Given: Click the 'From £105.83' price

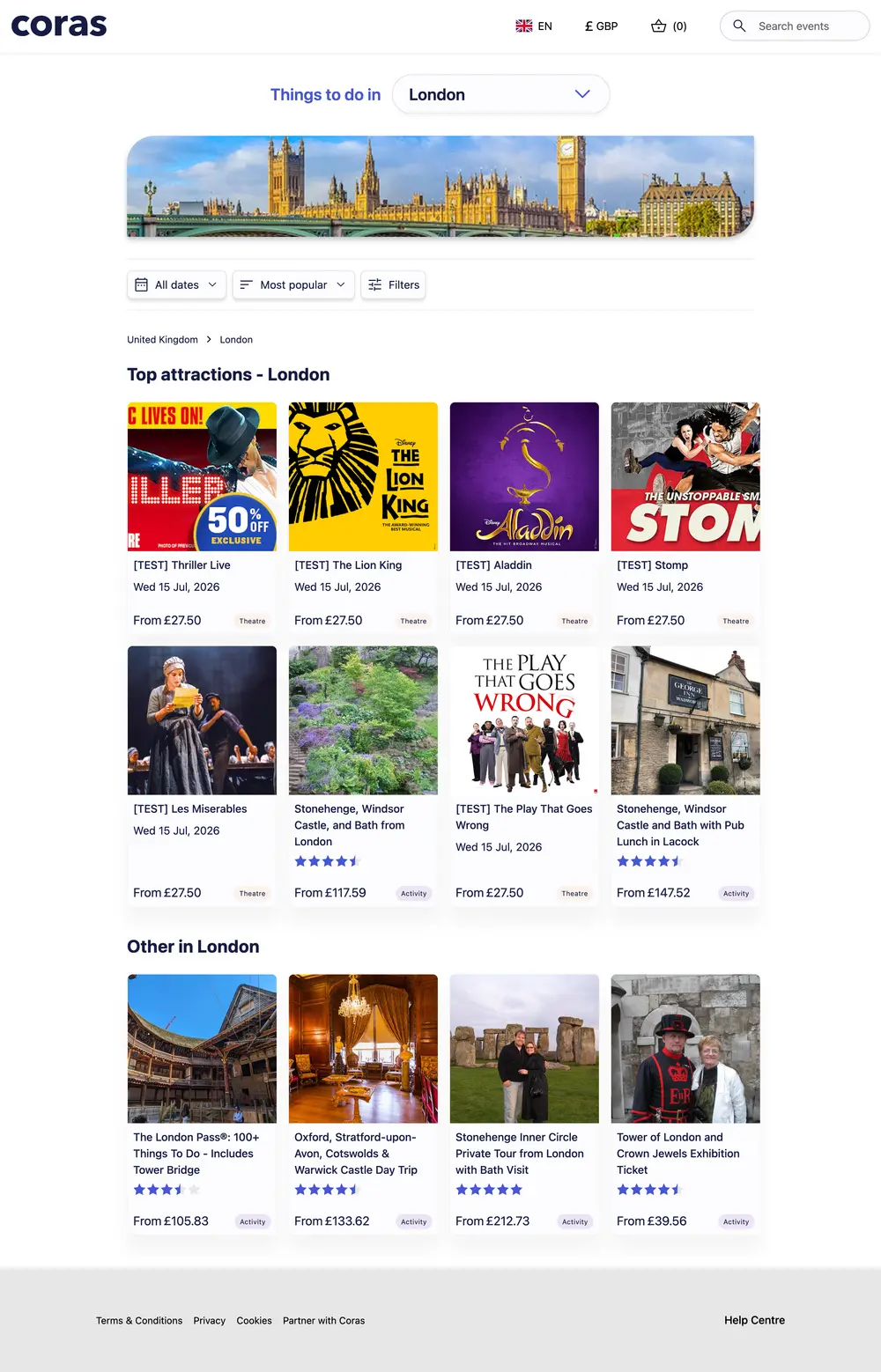Looking at the screenshot, I should (171, 1221).
